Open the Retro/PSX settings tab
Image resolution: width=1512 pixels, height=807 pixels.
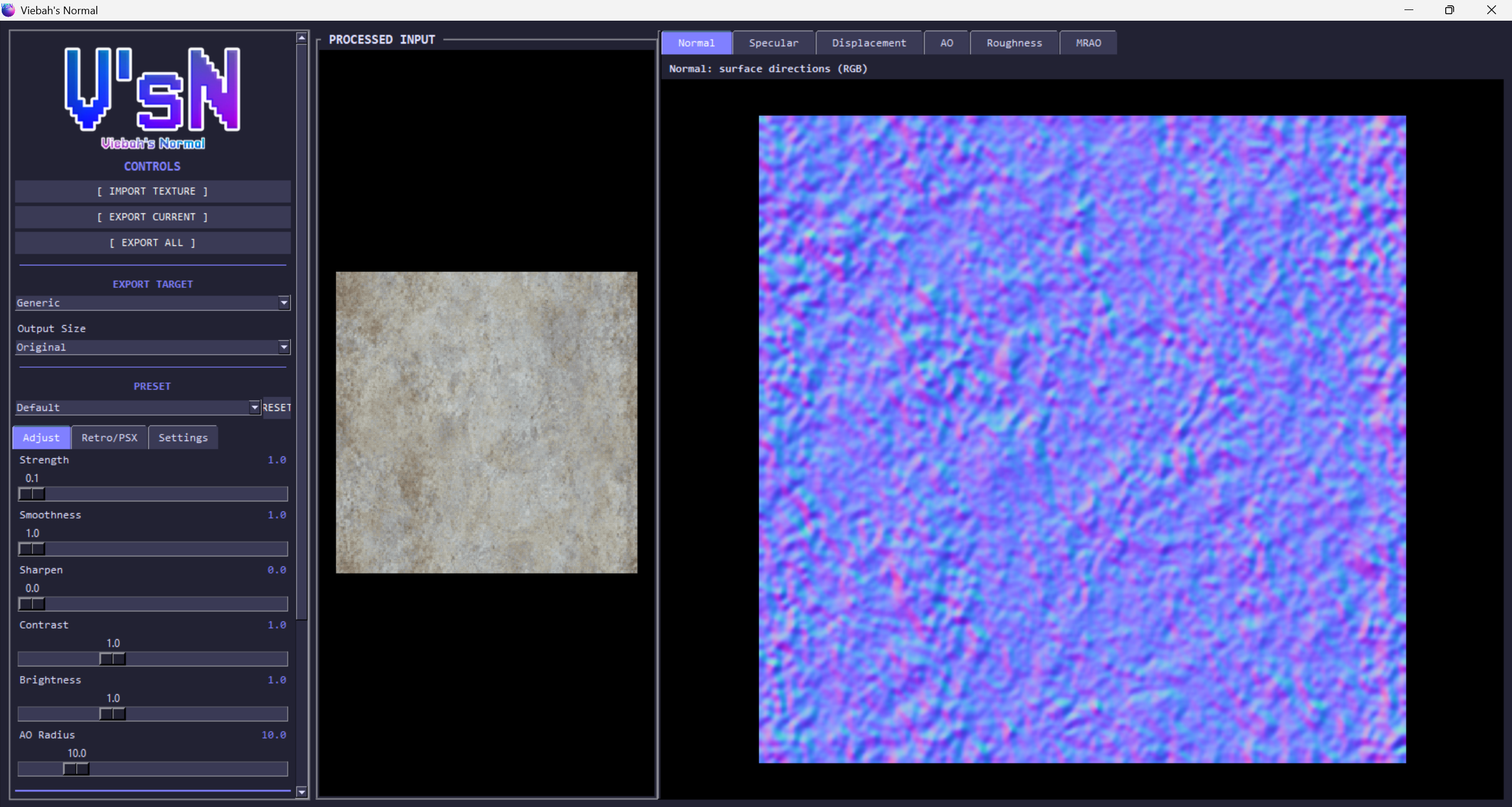pos(109,437)
